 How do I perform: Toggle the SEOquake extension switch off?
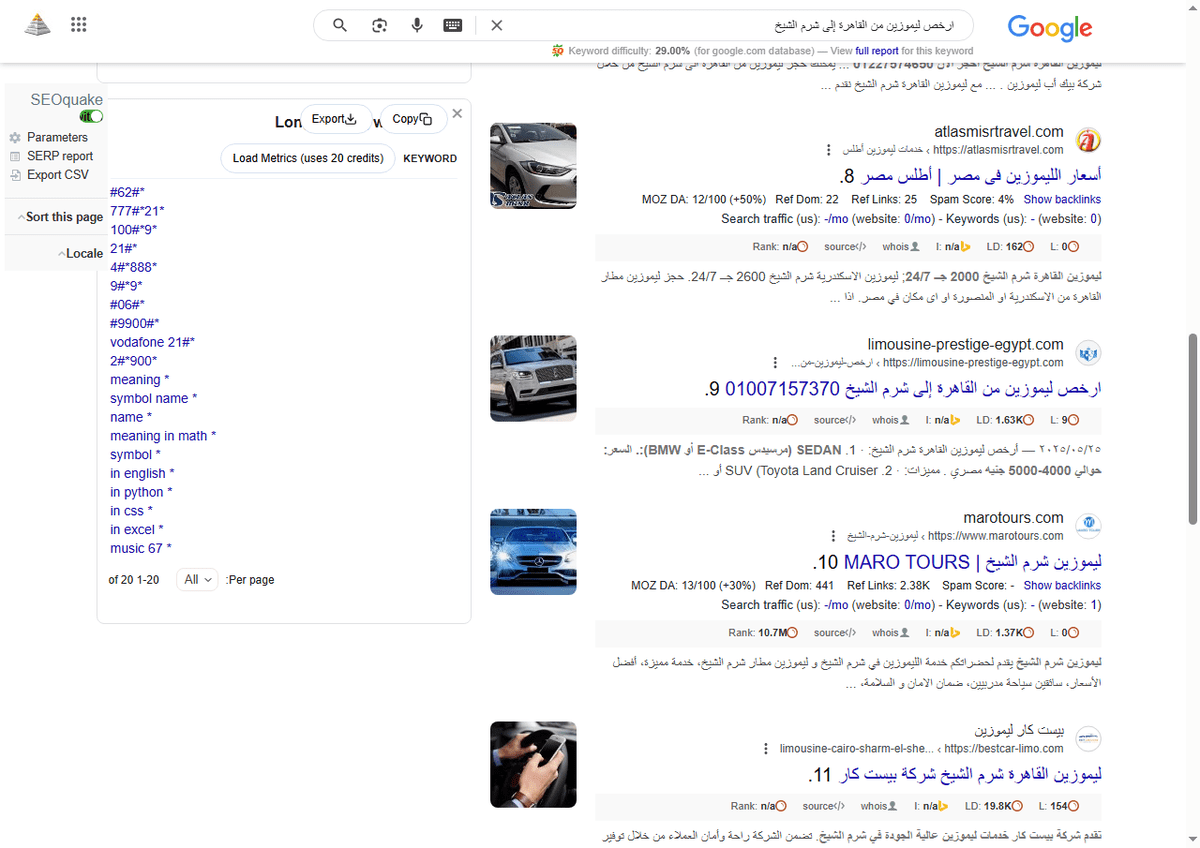pos(90,116)
